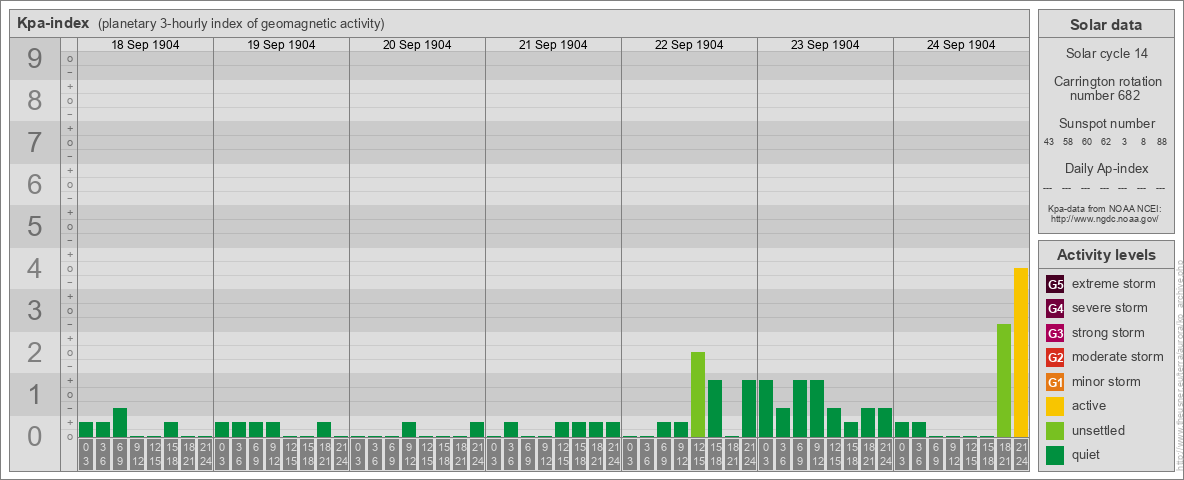Click the severe storm legend label
This screenshot has width=1184, height=480.
(1109, 309)
